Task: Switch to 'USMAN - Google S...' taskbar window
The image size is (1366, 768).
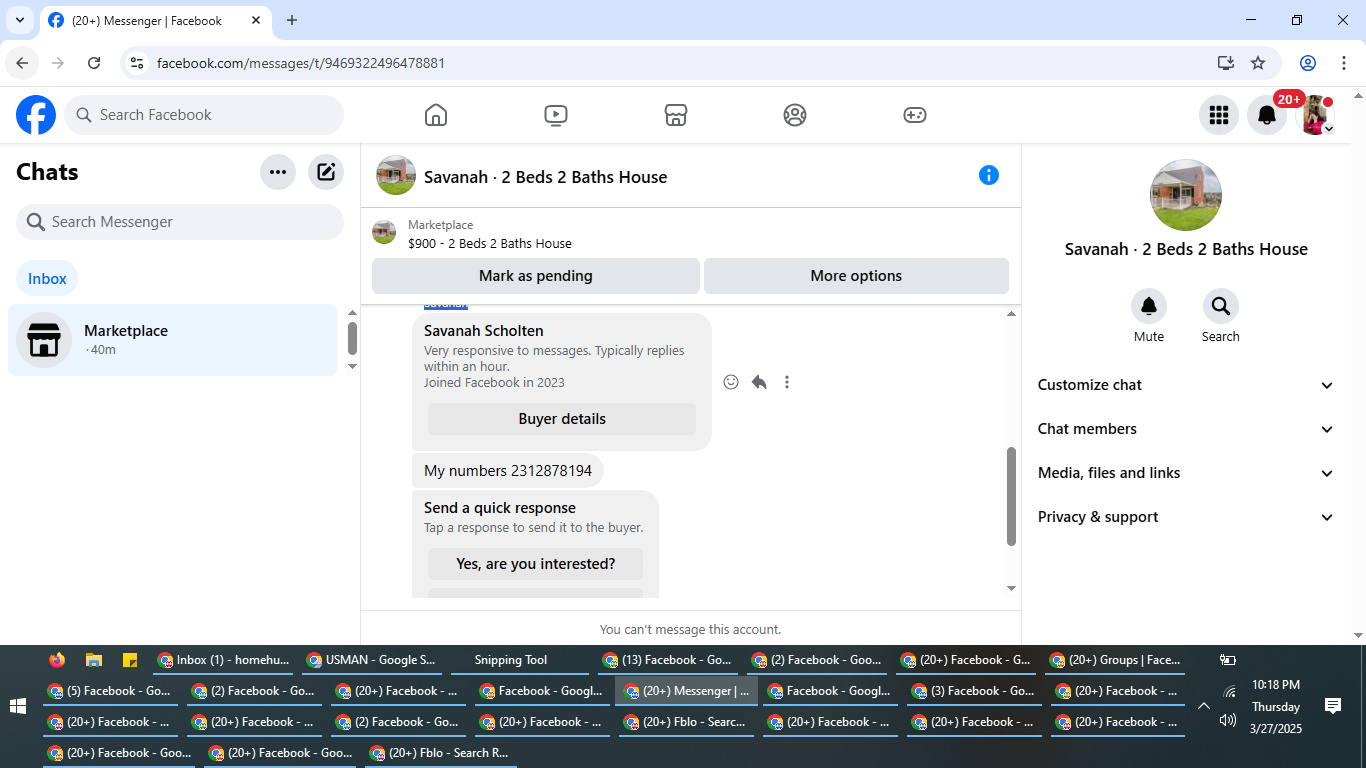Action: pos(371,660)
